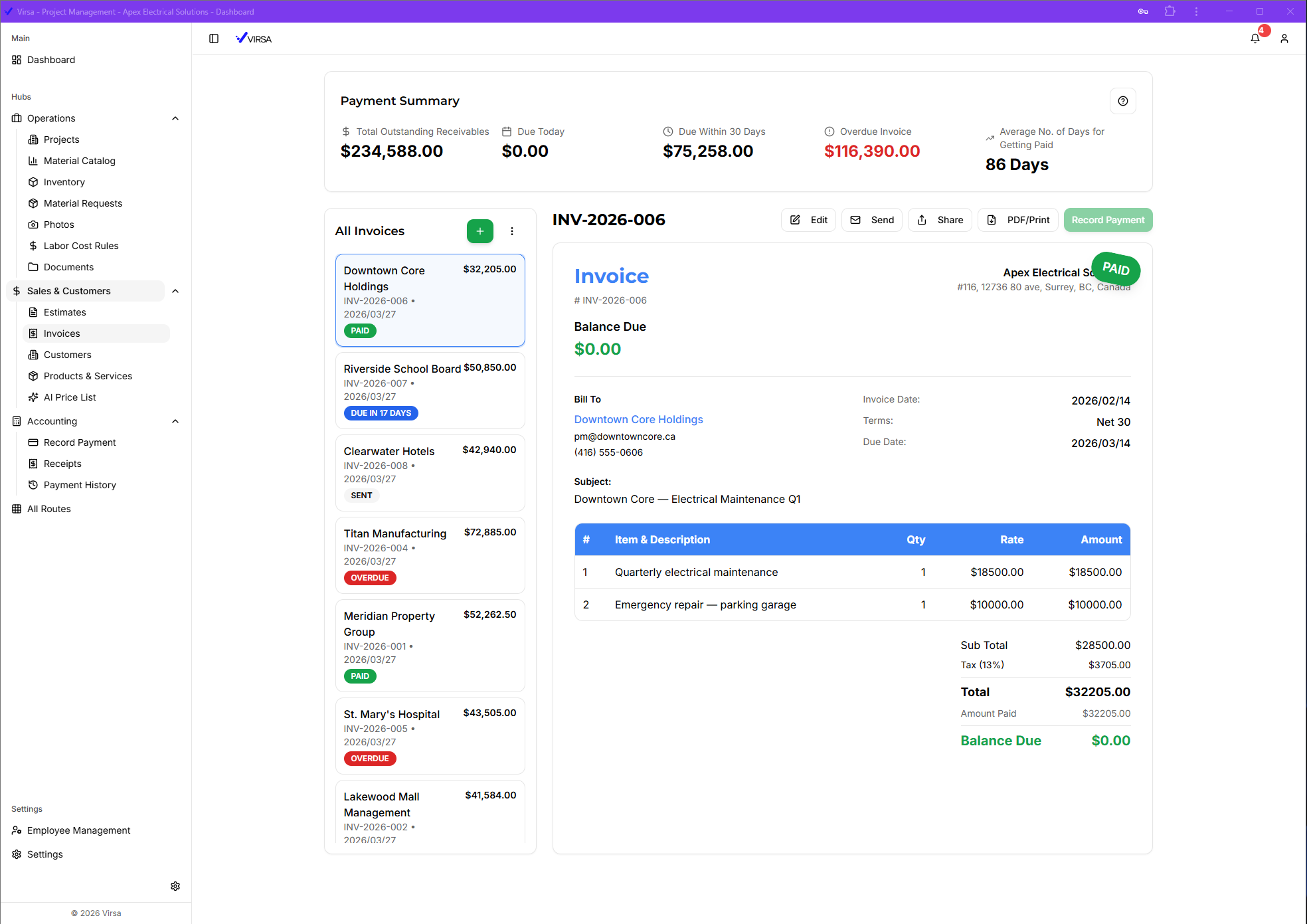Select Meridian Property Group invoice card

tap(430, 646)
